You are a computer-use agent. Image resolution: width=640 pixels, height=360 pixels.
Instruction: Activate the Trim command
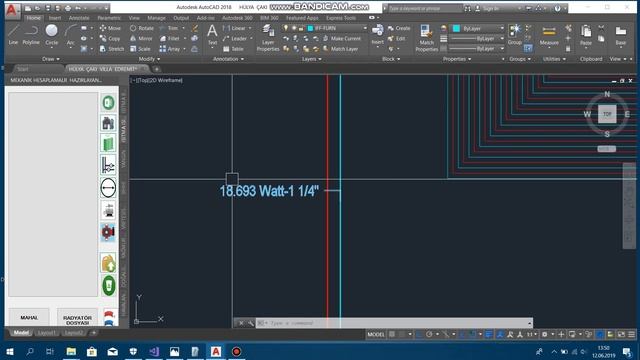coord(169,28)
